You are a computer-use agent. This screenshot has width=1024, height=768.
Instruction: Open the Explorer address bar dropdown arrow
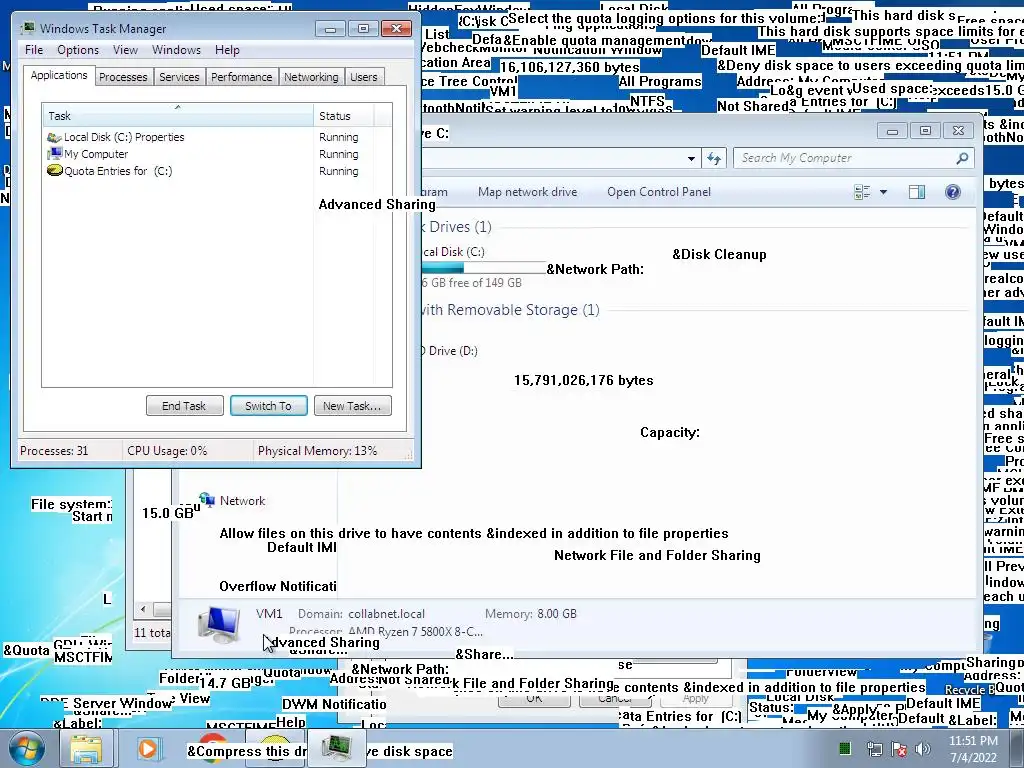click(691, 158)
